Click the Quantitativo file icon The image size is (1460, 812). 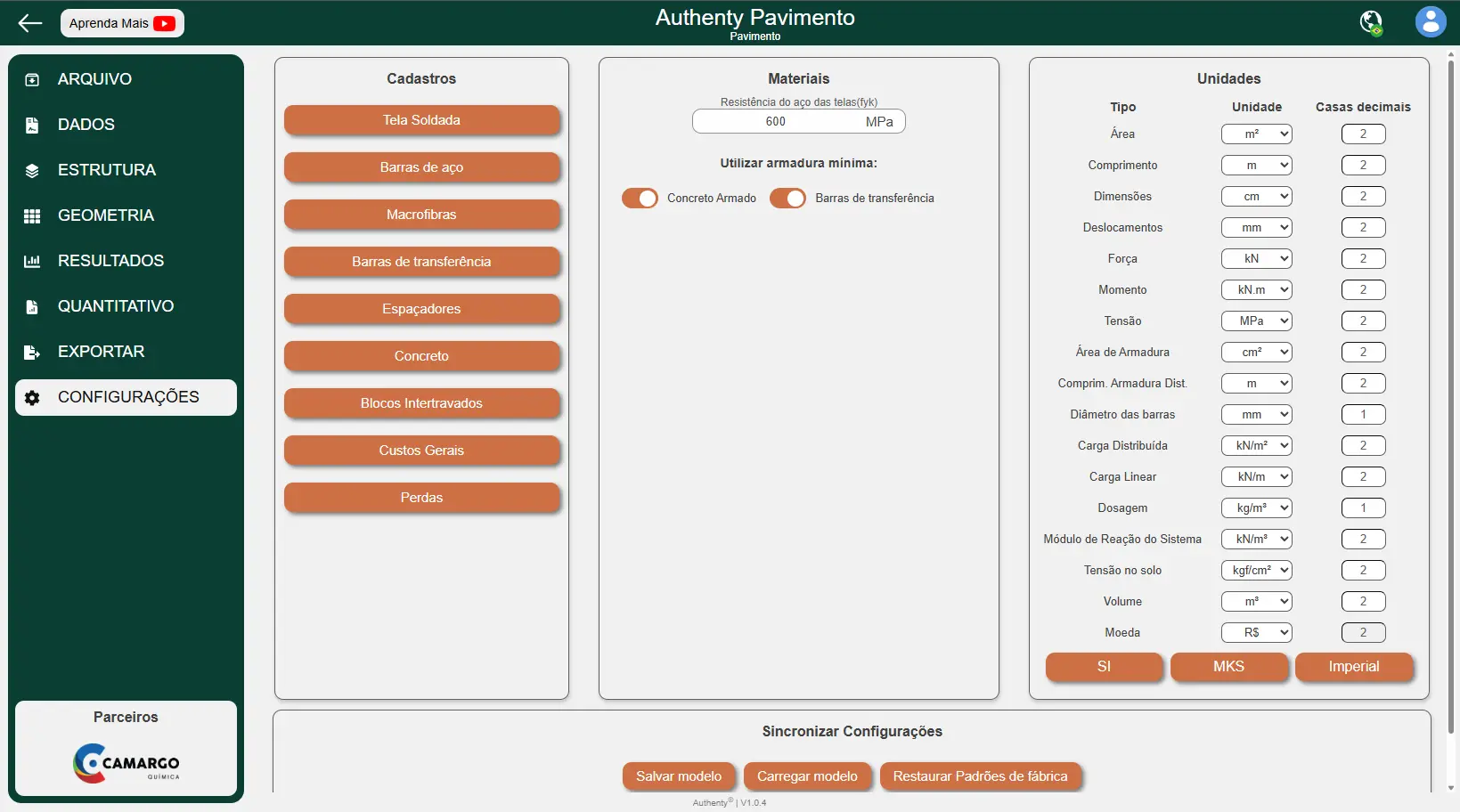tap(32, 307)
